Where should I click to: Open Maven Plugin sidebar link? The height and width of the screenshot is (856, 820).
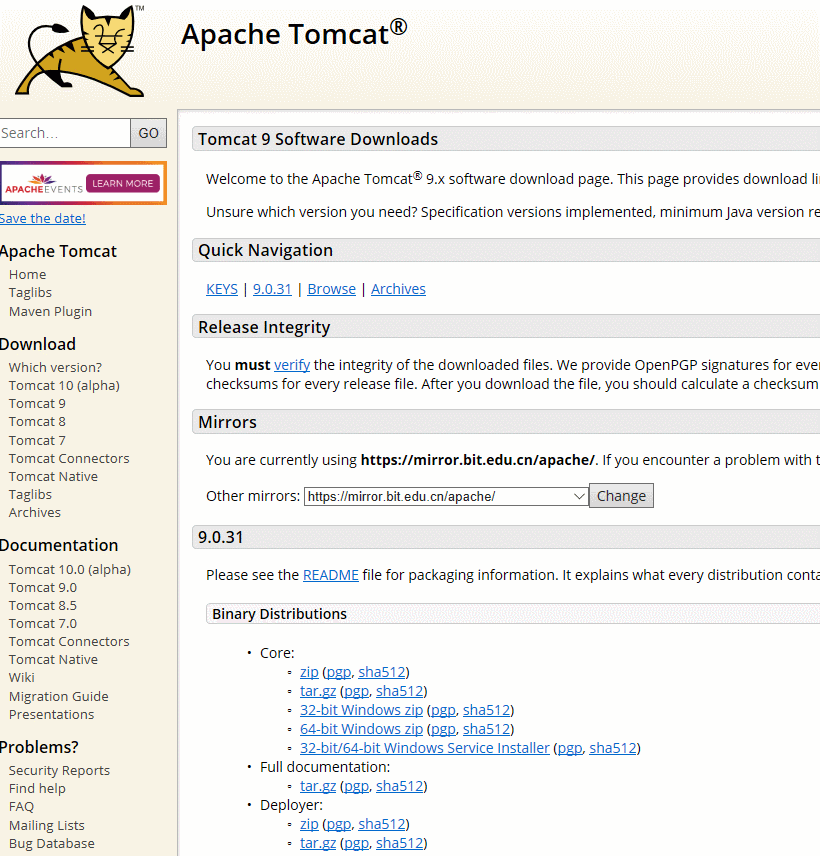(x=50, y=311)
